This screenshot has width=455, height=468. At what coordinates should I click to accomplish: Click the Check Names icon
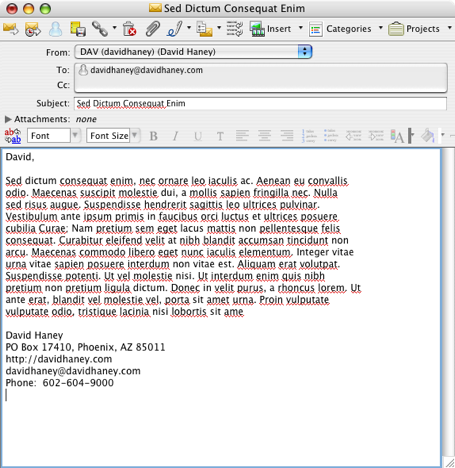[x=235, y=29]
